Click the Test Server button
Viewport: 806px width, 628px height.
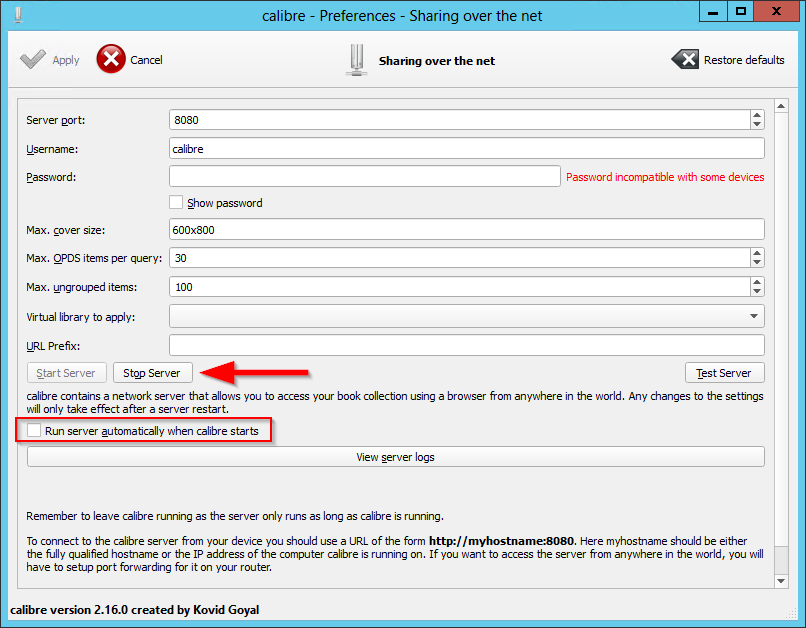(x=725, y=373)
